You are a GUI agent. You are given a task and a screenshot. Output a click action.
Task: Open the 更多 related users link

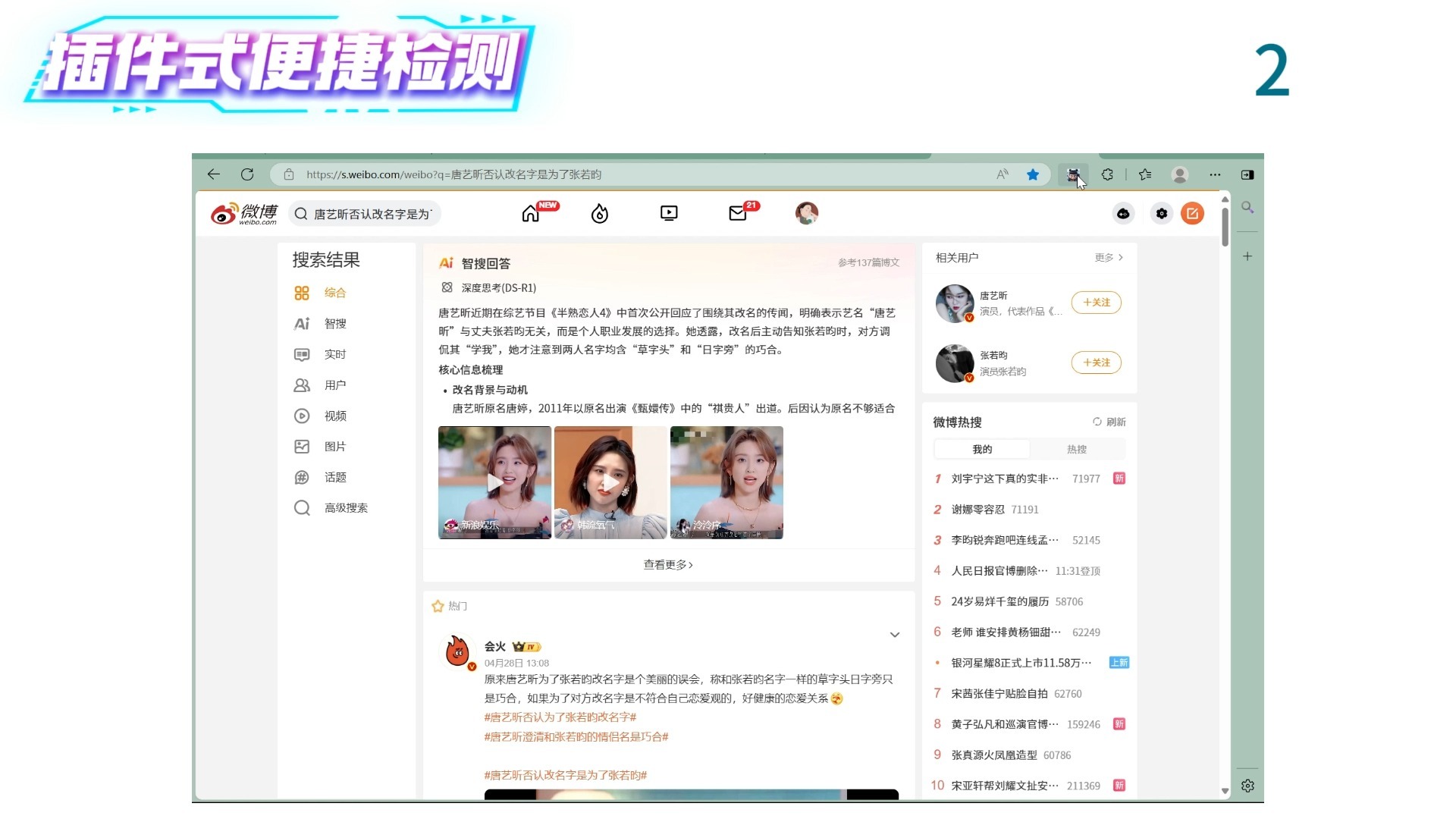[1109, 258]
